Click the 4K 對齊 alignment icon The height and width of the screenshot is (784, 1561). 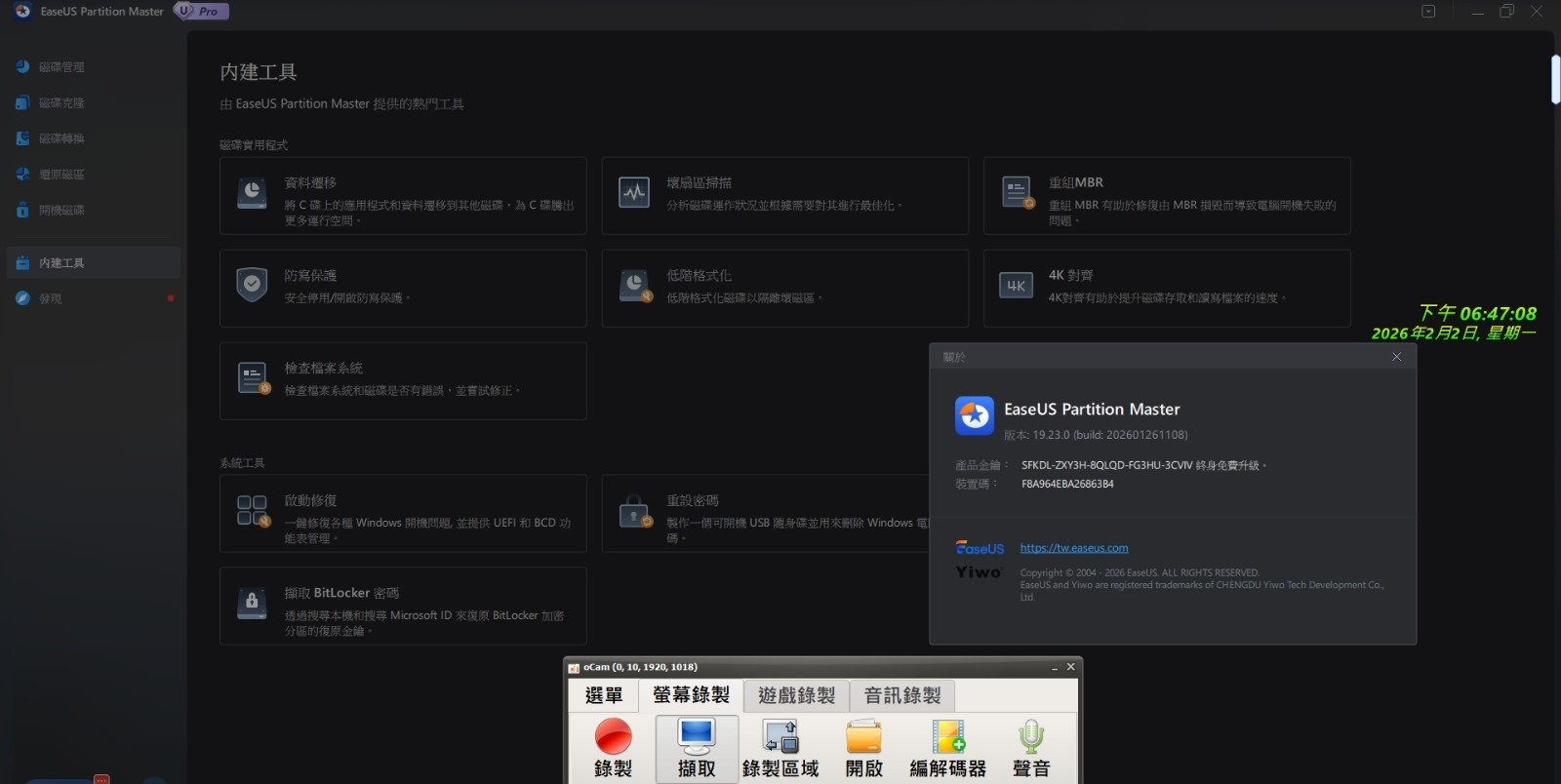point(1017,285)
